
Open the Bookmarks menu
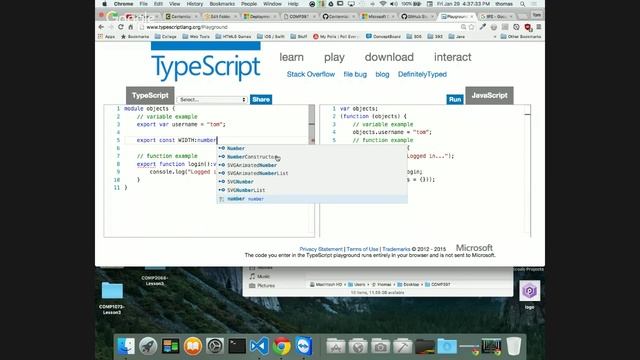click(x=222, y=4)
